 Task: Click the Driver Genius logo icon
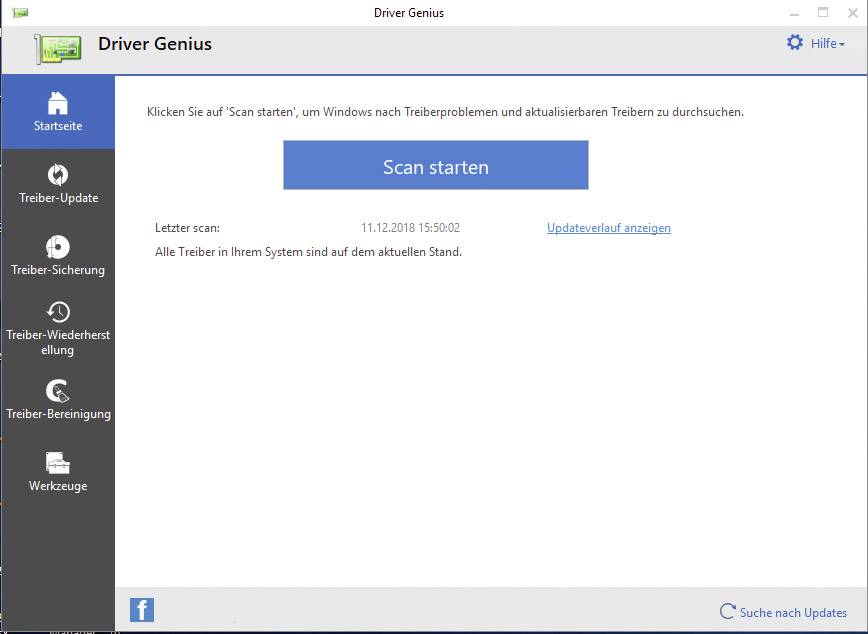pyautogui.click(x=58, y=45)
